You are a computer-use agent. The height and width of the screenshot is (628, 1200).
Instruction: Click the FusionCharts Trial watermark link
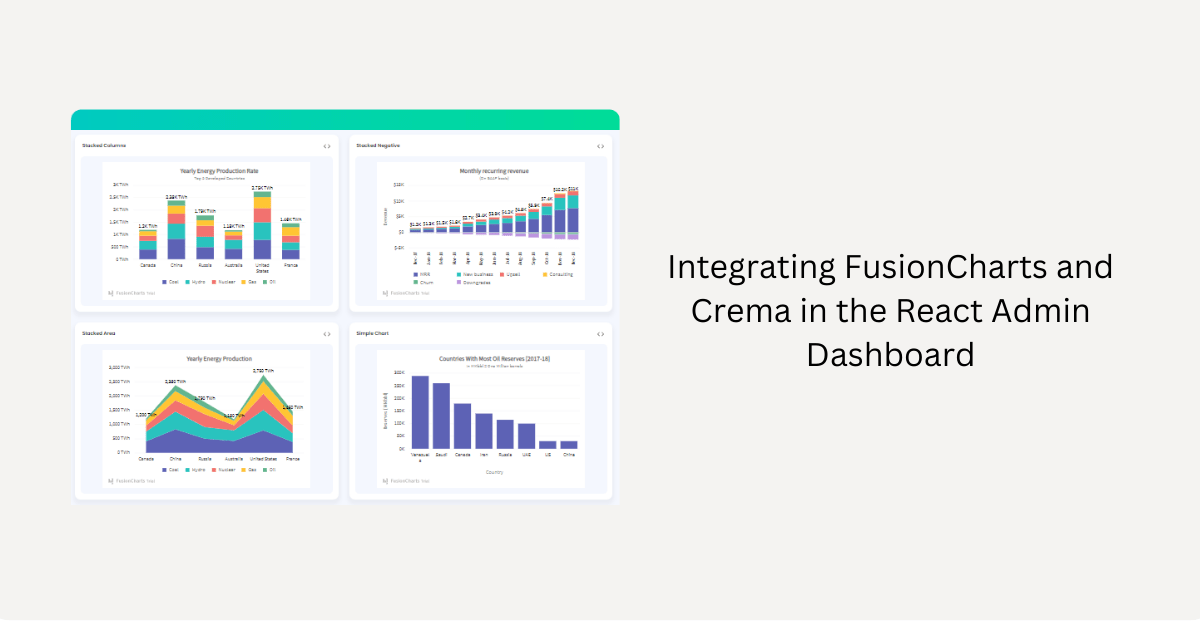coord(130,292)
